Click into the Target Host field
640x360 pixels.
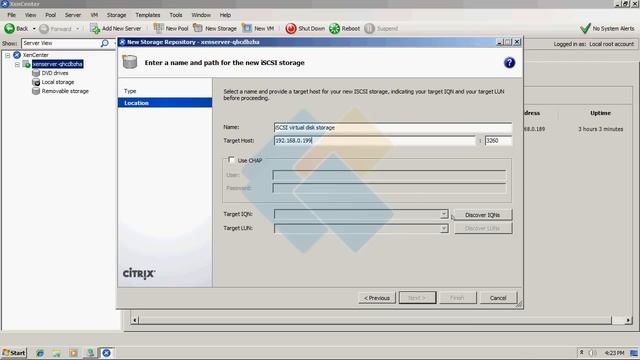click(x=375, y=140)
